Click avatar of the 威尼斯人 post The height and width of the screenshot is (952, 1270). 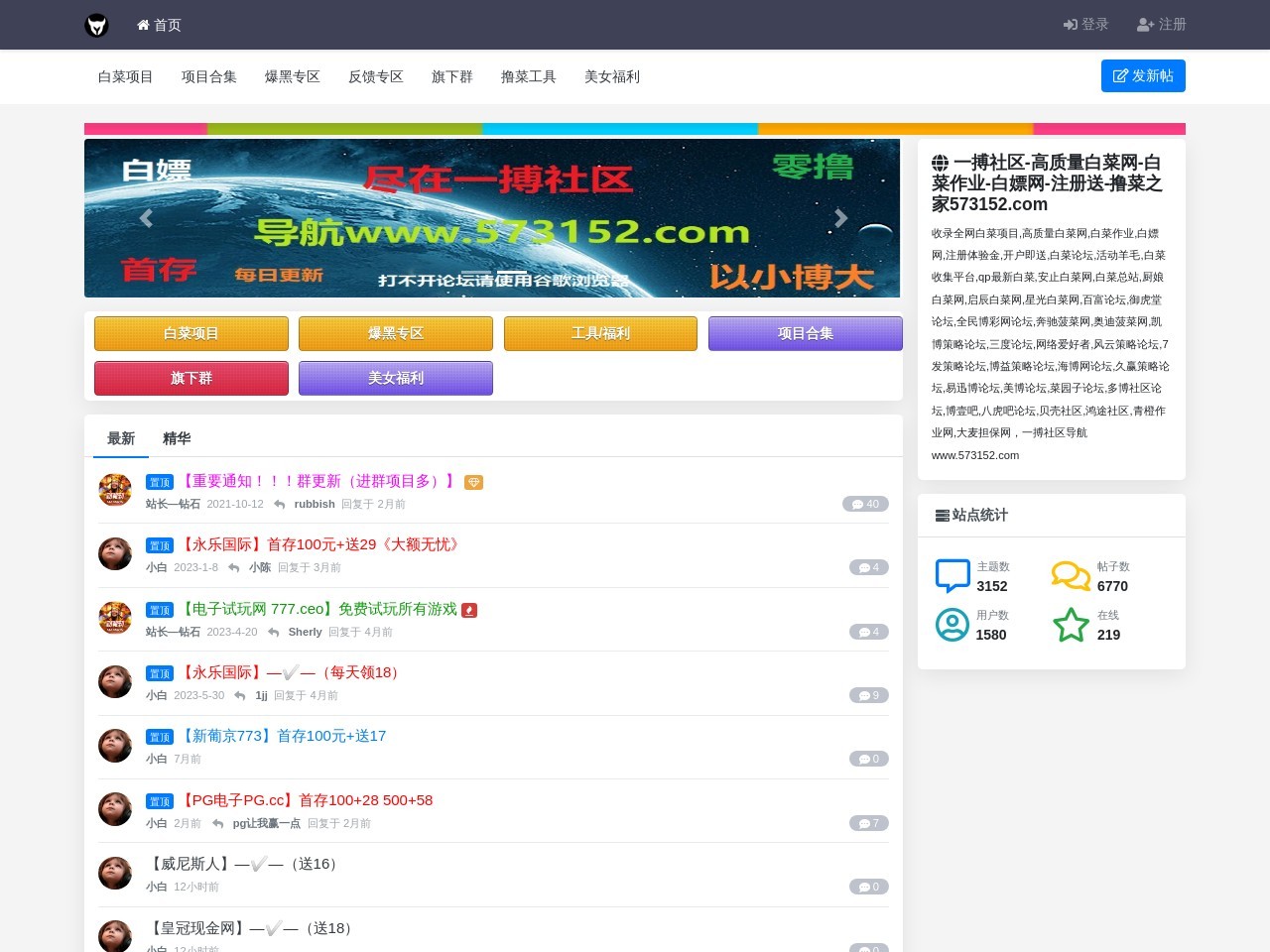tap(115, 873)
